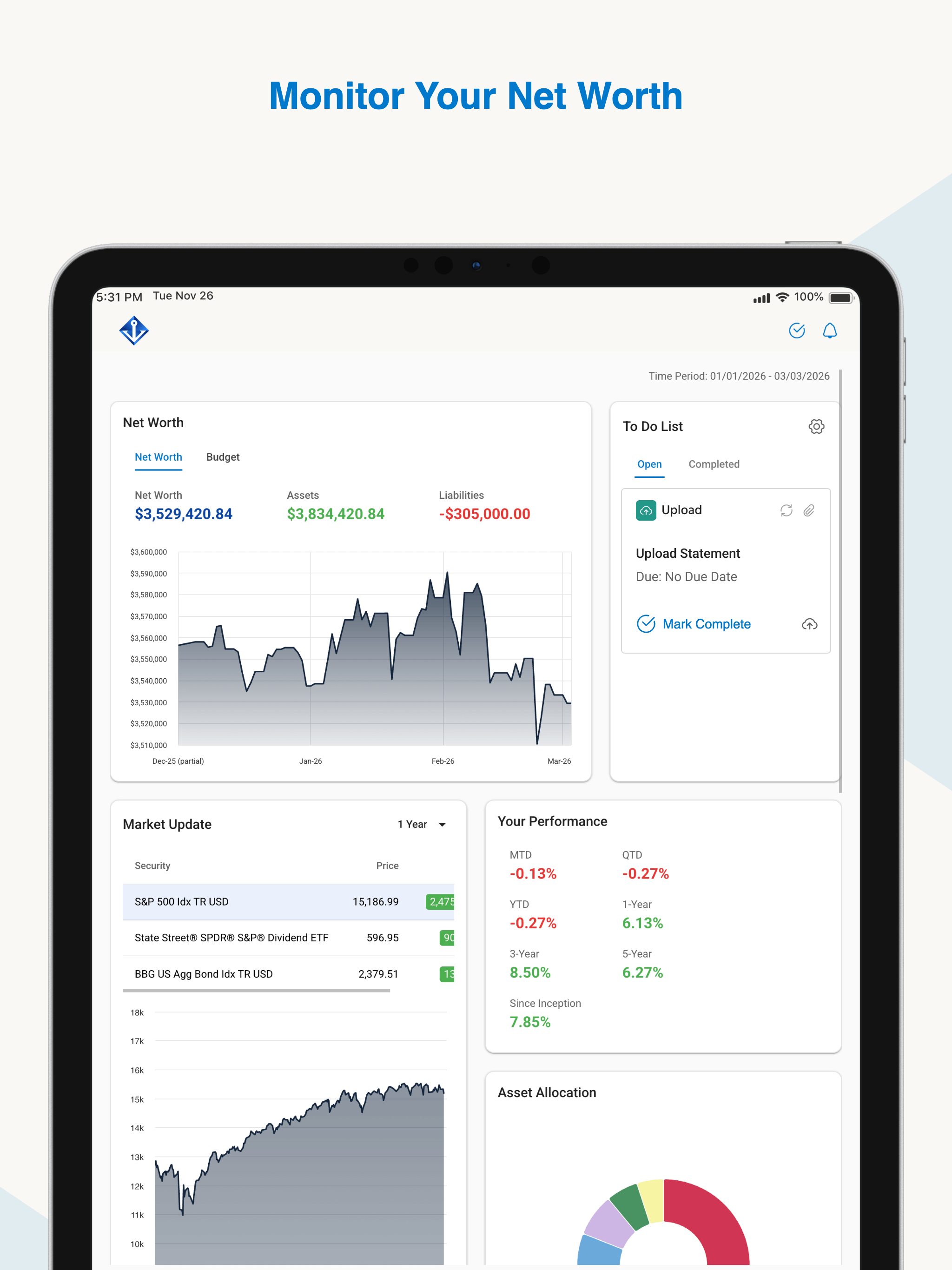Open notifications bell icon
Screen dimensions: 952x1270
pyautogui.click(x=830, y=331)
